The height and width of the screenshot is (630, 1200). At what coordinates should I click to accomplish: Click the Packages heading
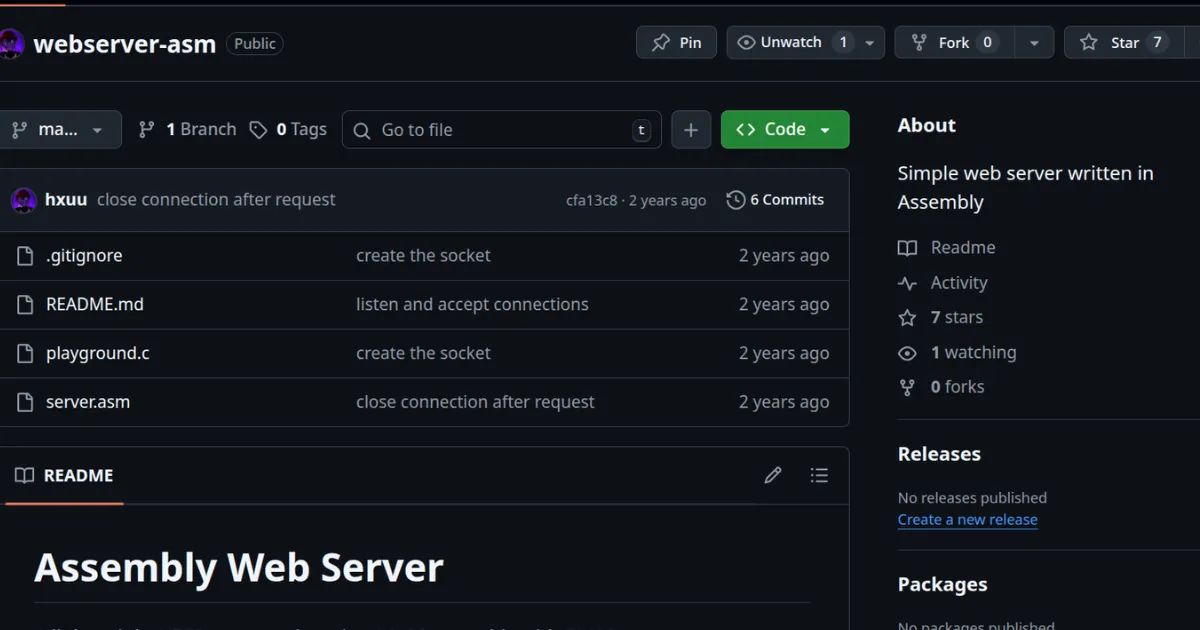click(942, 585)
